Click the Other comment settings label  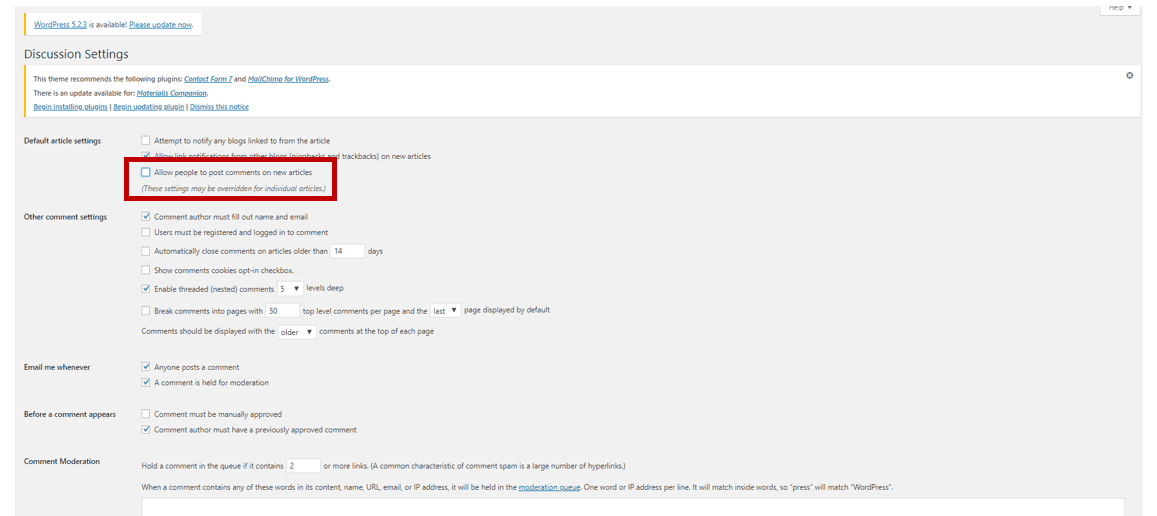[65, 217]
